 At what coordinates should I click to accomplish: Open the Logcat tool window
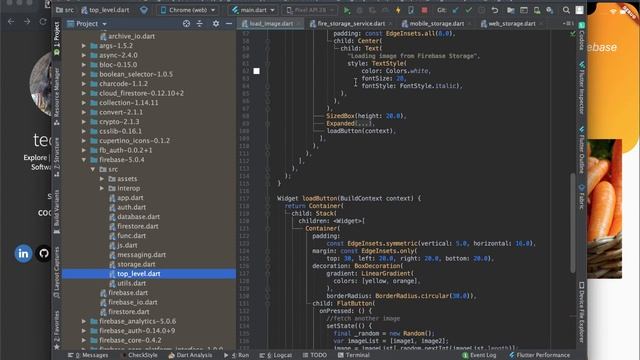(276, 355)
